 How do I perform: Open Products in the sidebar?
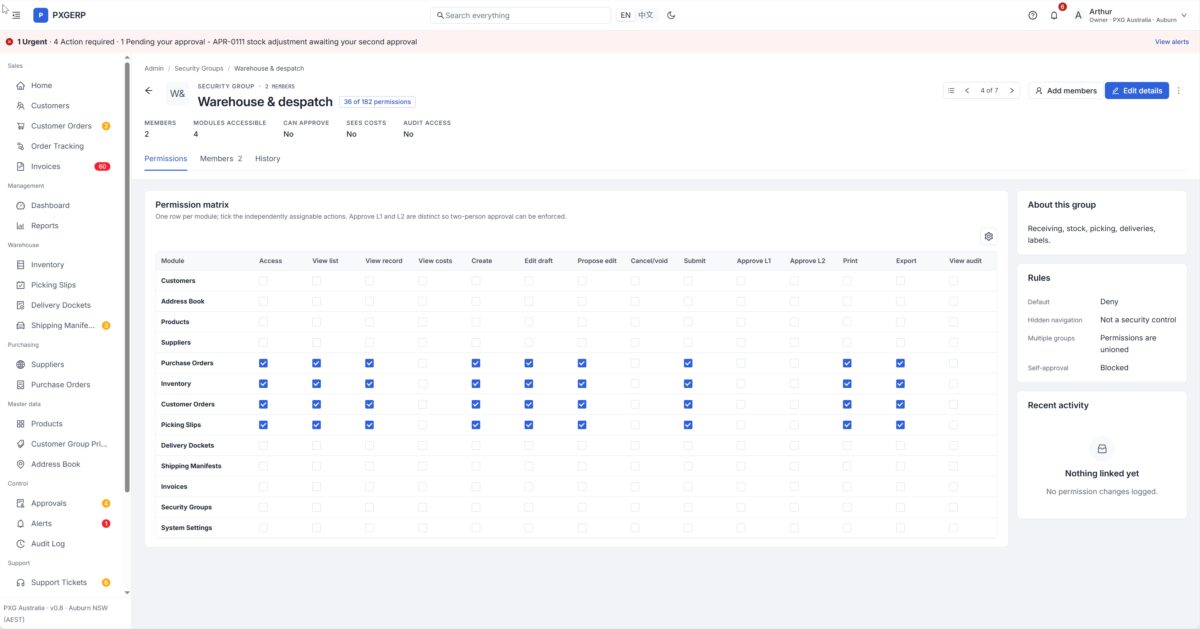click(62, 424)
